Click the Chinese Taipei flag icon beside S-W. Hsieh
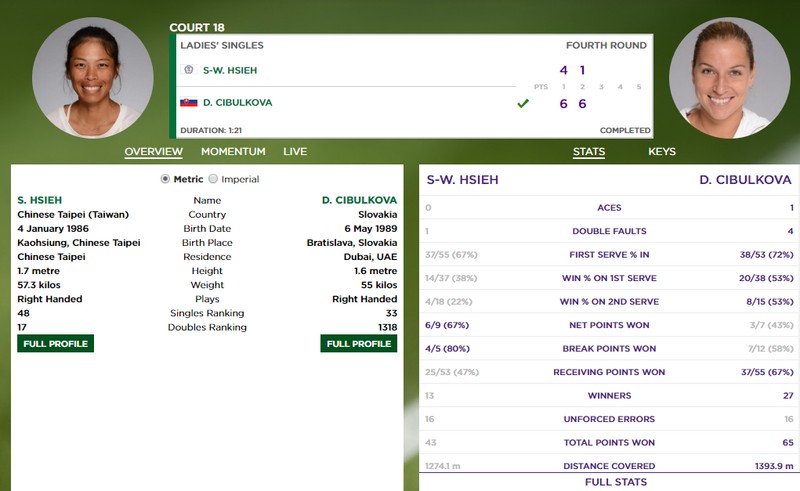The image size is (800, 491). coord(188,69)
